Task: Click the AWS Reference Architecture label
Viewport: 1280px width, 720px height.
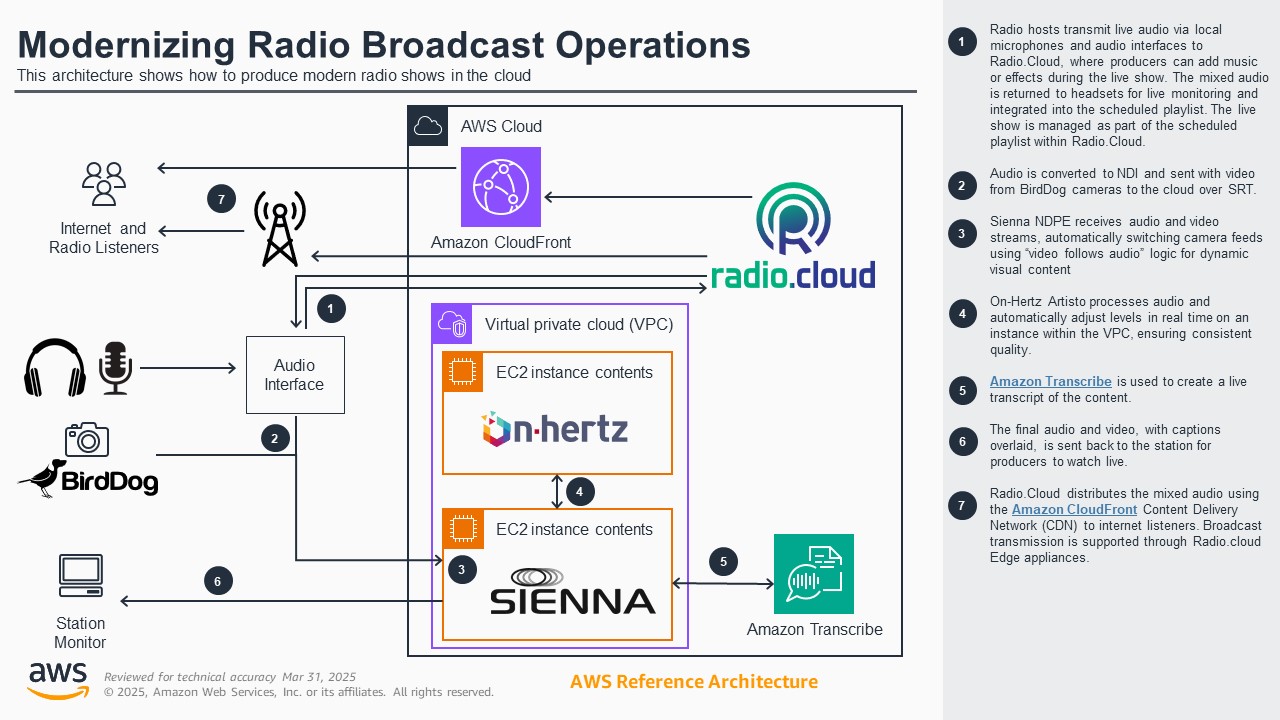Action: [x=694, y=682]
